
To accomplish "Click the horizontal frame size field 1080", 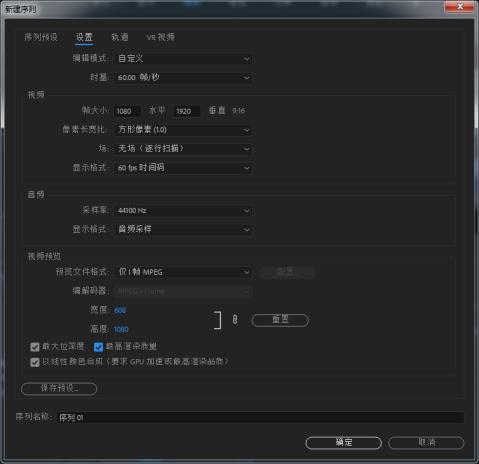I will point(127,111).
